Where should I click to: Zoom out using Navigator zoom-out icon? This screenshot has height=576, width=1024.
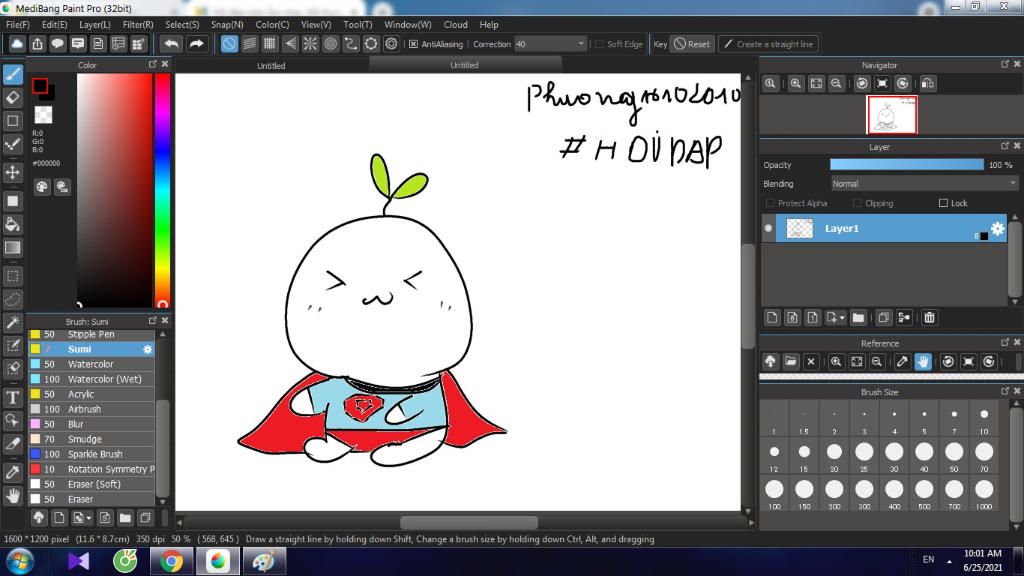point(836,84)
